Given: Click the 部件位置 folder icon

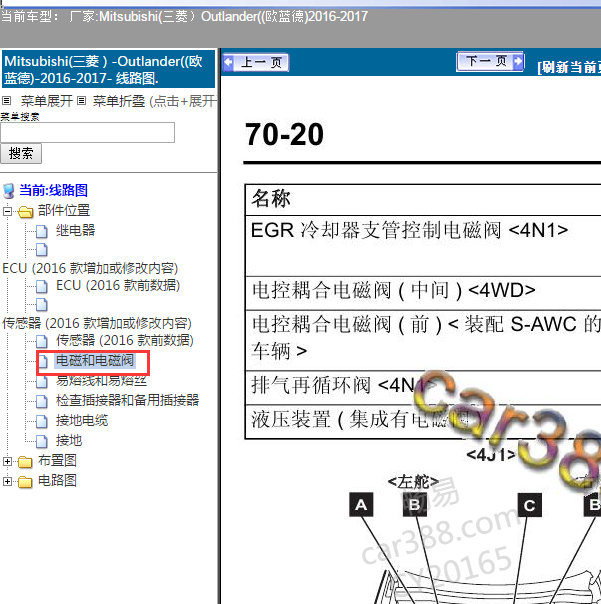Looking at the screenshot, I should [x=25, y=211].
